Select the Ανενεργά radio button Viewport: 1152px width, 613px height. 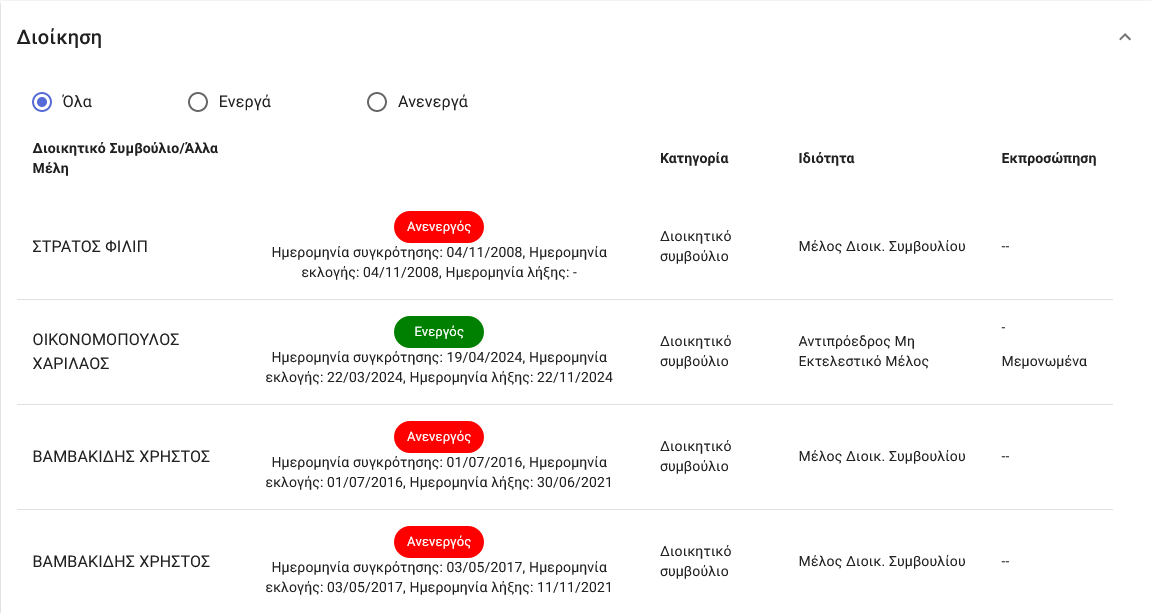pos(377,102)
